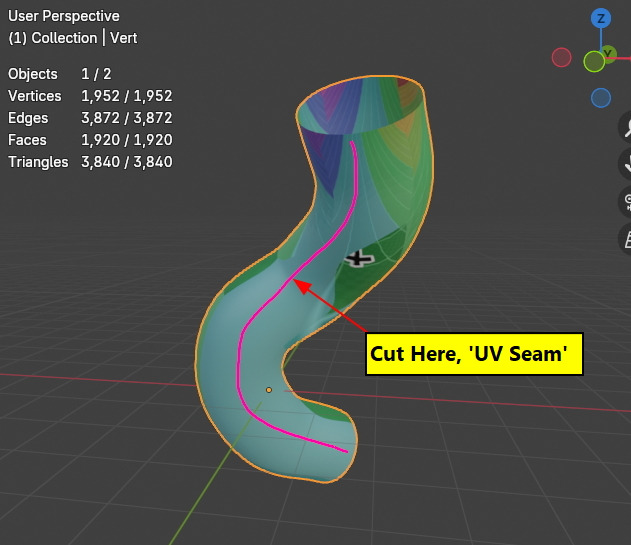Screen dimensions: 631x545
Task: Click the triangles count '3,840 / 3,840'
Action: [x=127, y=162]
